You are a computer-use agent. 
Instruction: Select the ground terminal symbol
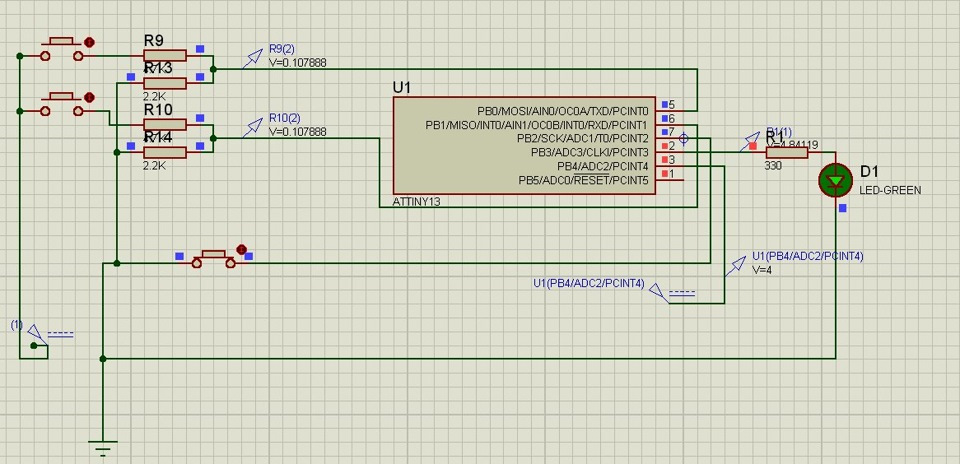pos(103,449)
